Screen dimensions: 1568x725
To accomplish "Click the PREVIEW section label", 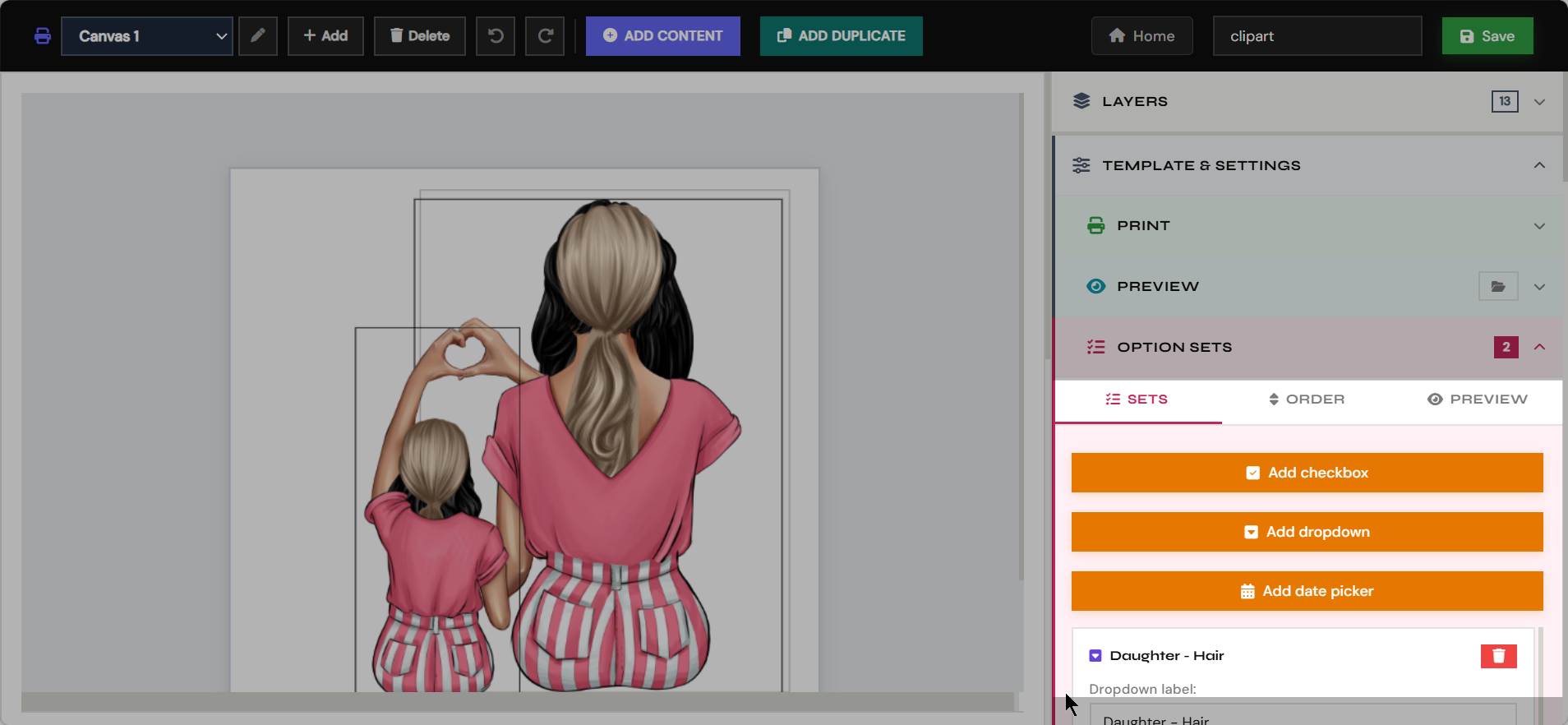I will [1158, 286].
